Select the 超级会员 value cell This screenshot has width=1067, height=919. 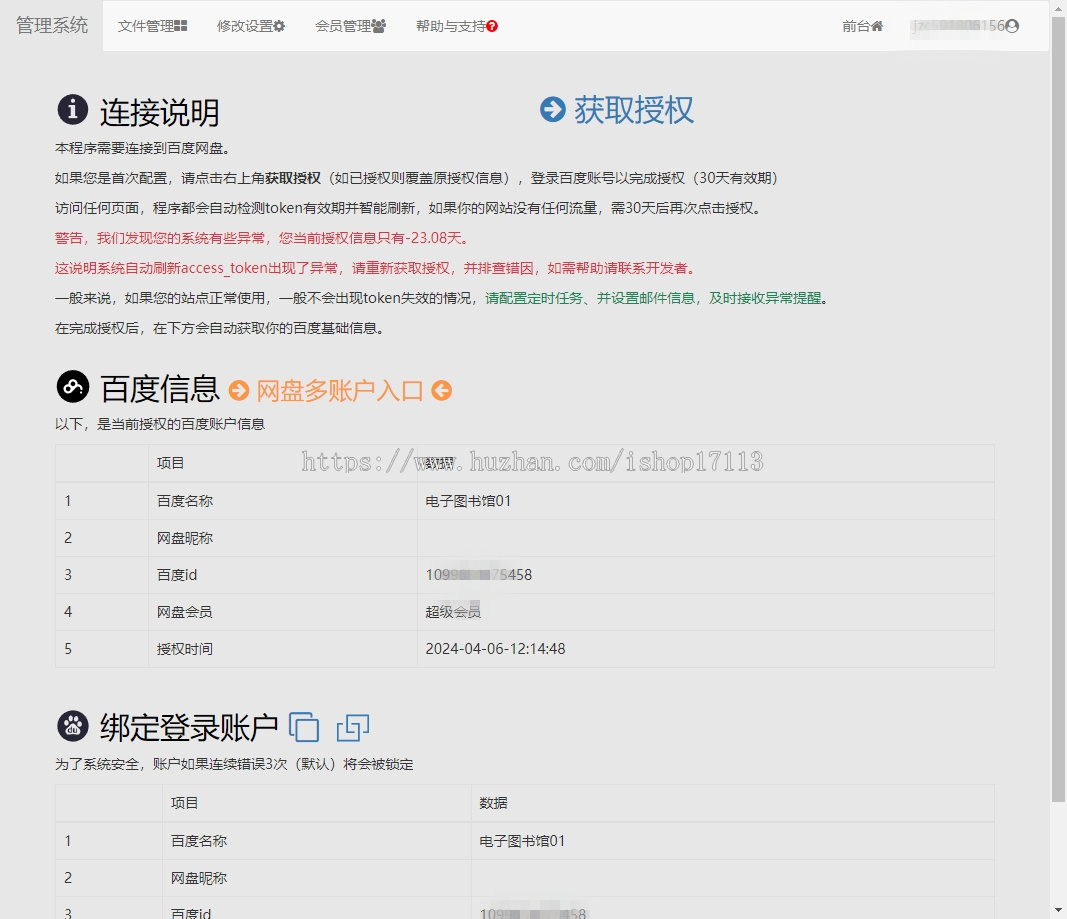point(706,612)
